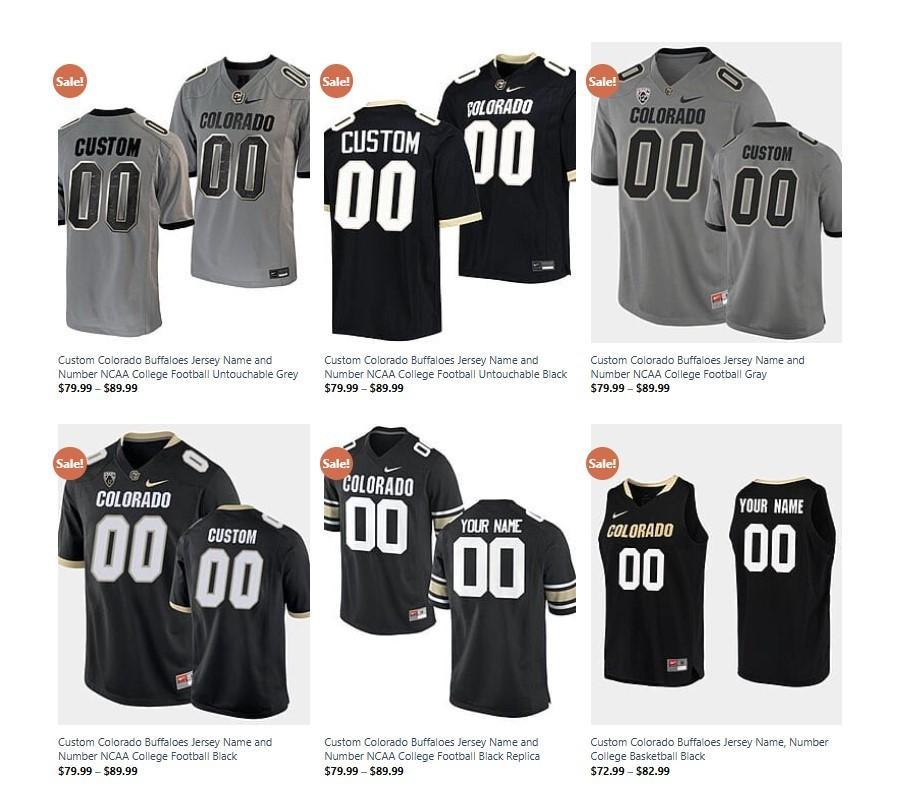Screen dimensions: 915x798
Task: Open the Untouchable Black jersey product image
Action: (x=450, y=192)
